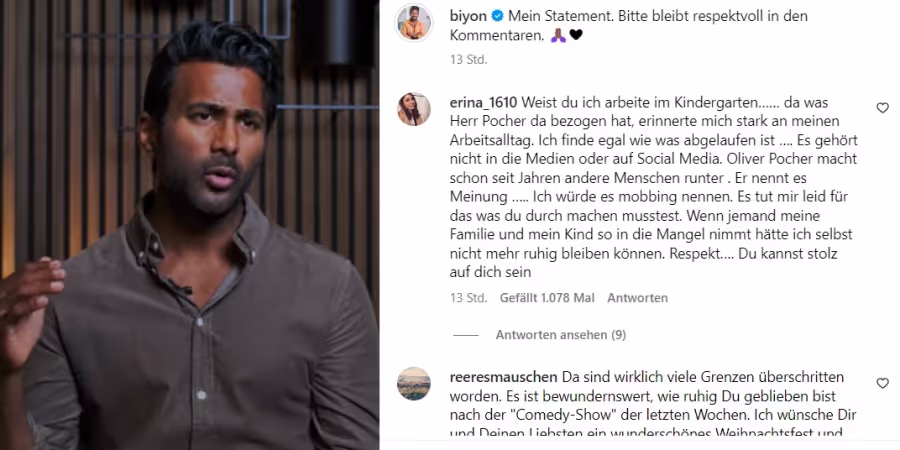The image size is (900, 450).
Task: Toggle the heart on reeresmauschen's comment
Action: click(x=882, y=383)
